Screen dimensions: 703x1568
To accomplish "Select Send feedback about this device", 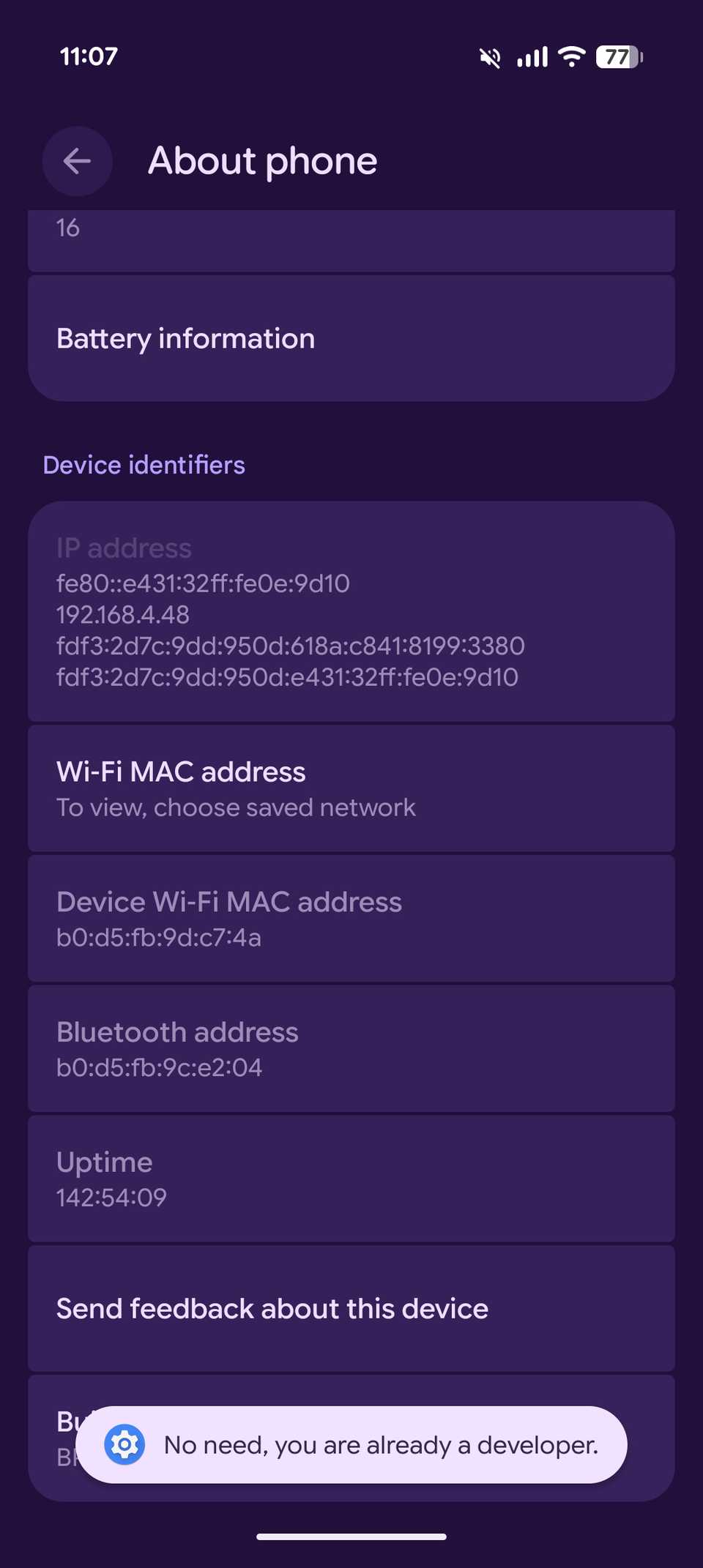I will point(351,1308).
